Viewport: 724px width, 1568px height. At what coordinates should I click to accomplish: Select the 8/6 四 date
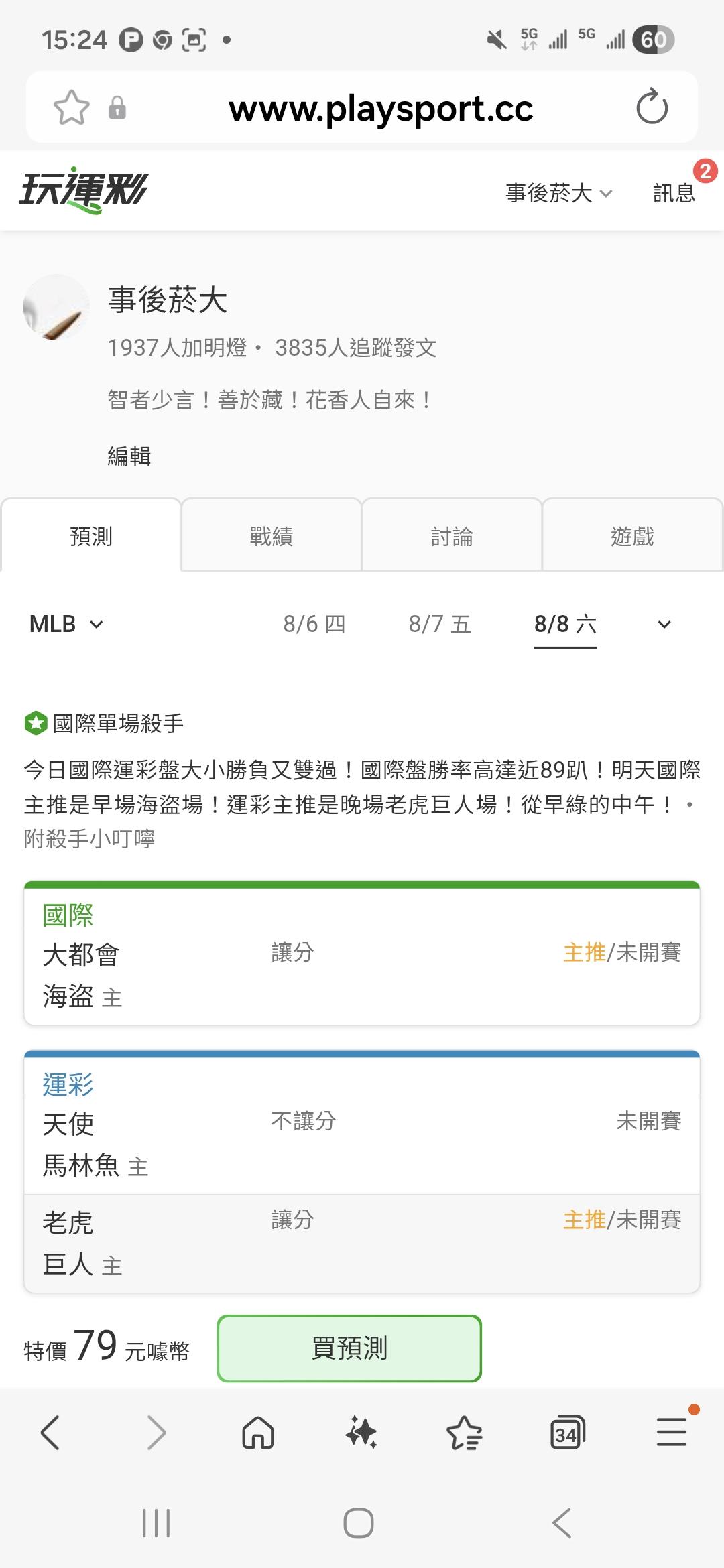click(314, 624)
